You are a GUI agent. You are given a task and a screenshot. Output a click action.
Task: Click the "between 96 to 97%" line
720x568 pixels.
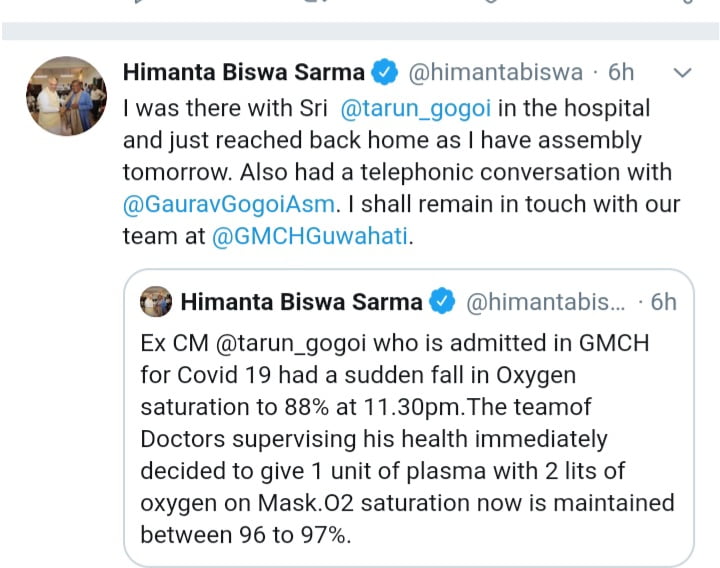click(x=245, y=534)
